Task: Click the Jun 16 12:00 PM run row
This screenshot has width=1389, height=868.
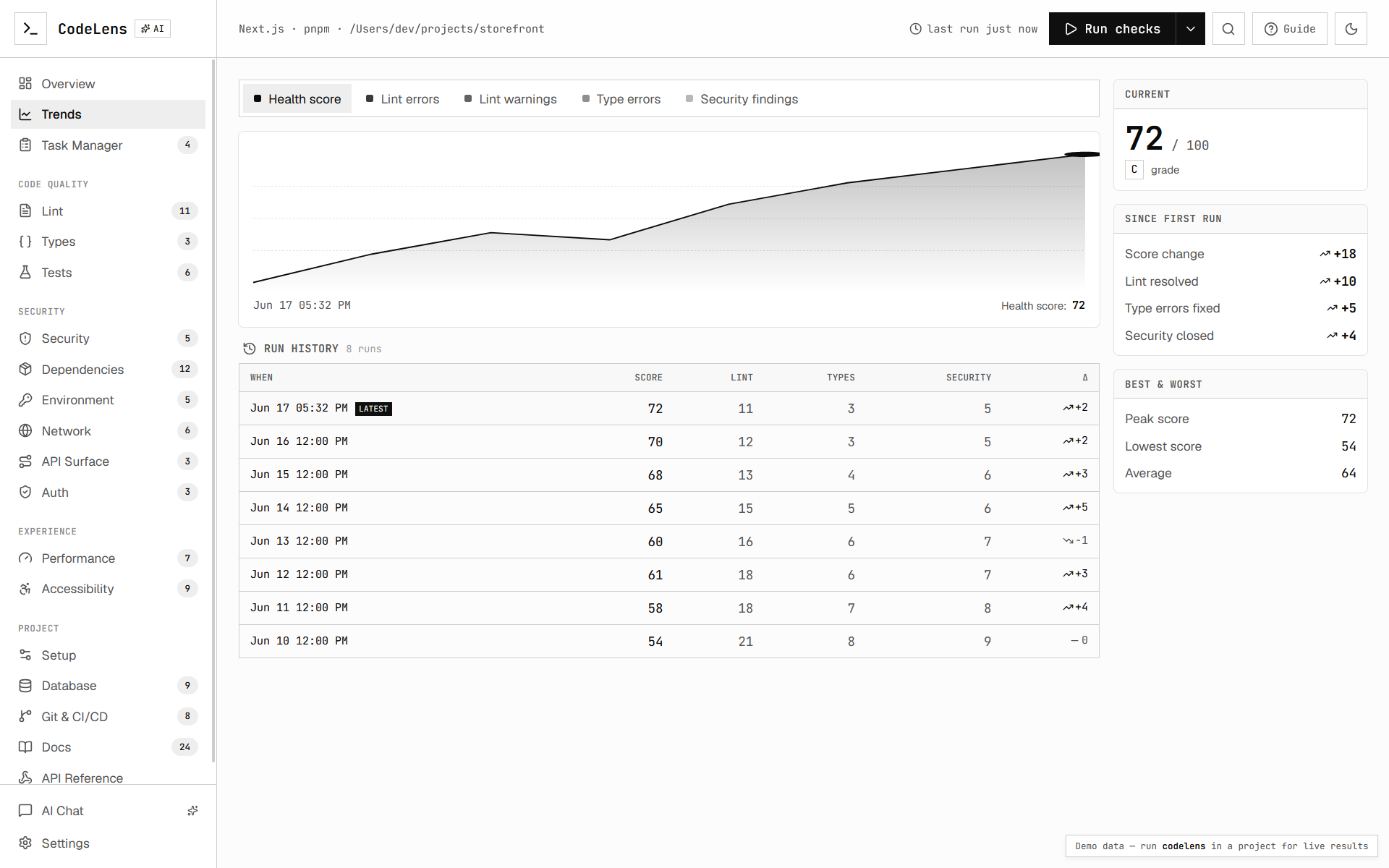Action: tap(669, 442)
